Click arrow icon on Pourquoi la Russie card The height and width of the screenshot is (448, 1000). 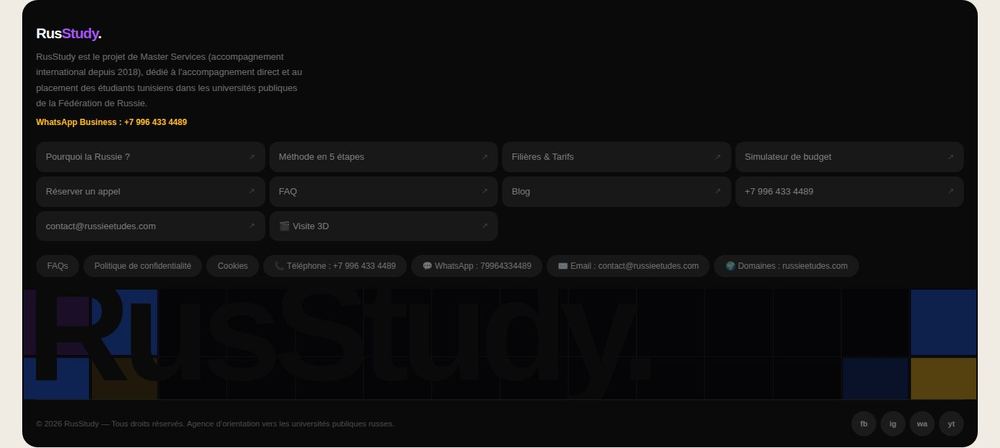(252, 156)
